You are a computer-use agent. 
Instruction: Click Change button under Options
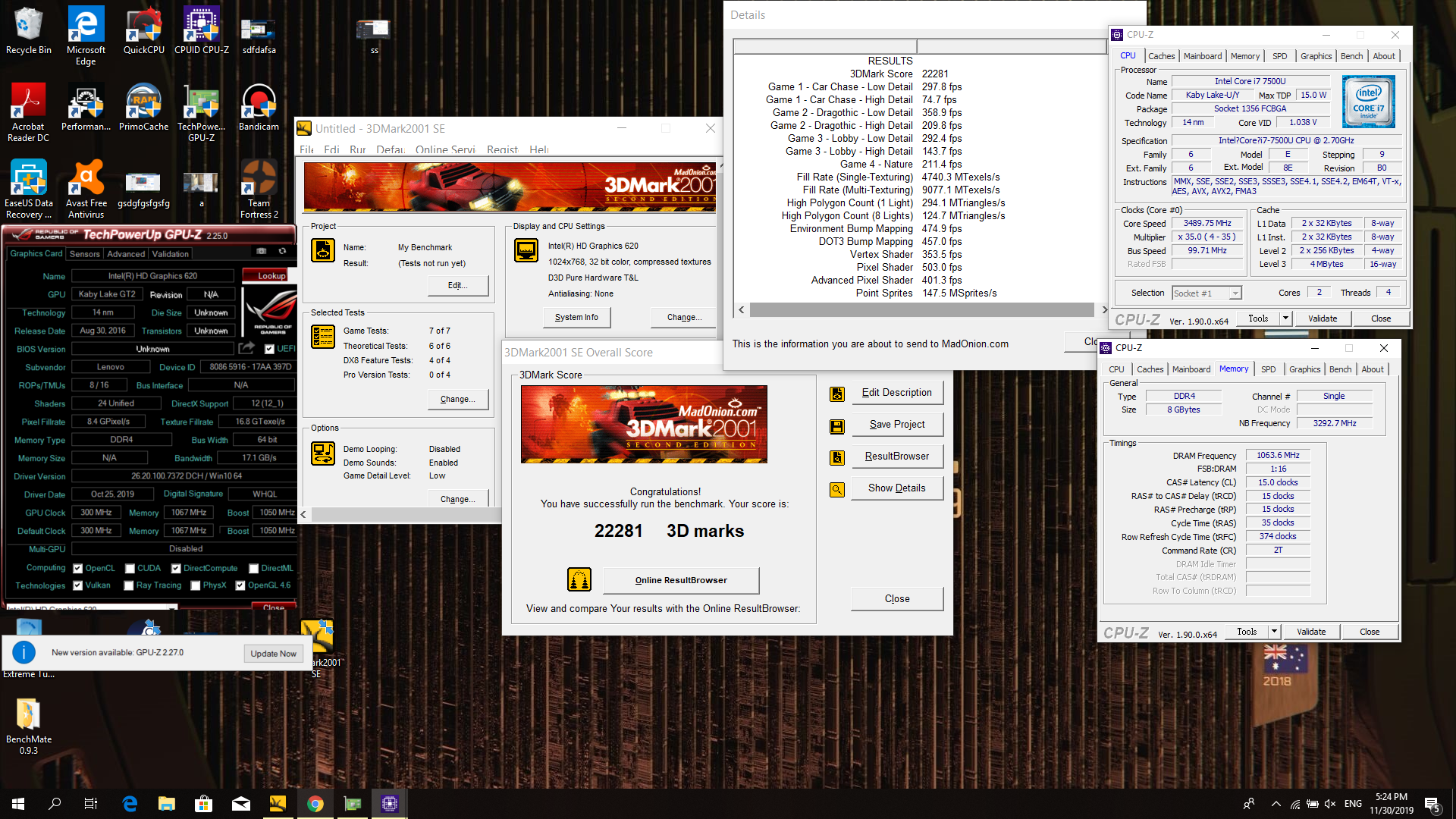[457, 499]
